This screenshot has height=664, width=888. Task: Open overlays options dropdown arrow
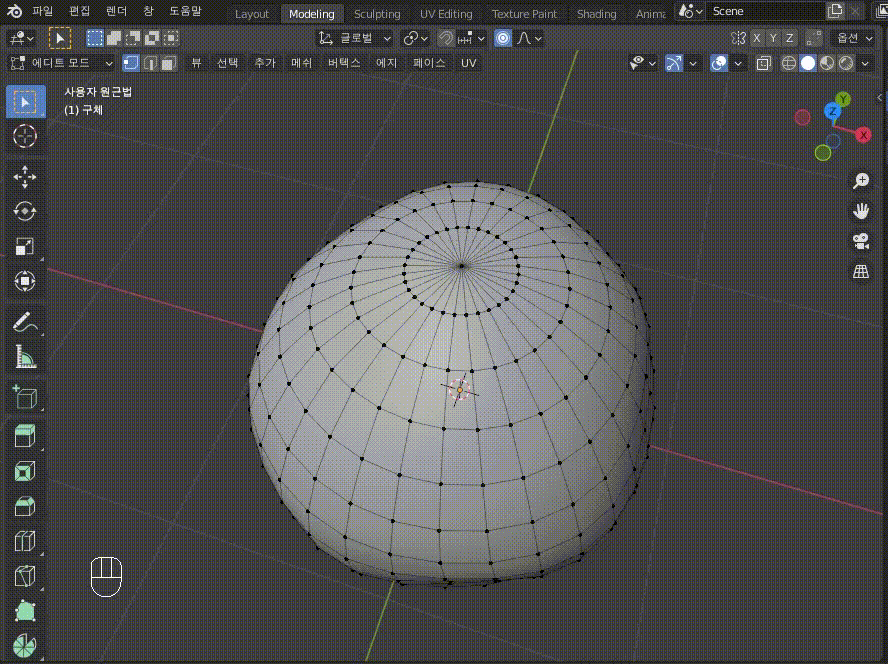(738, 63)
